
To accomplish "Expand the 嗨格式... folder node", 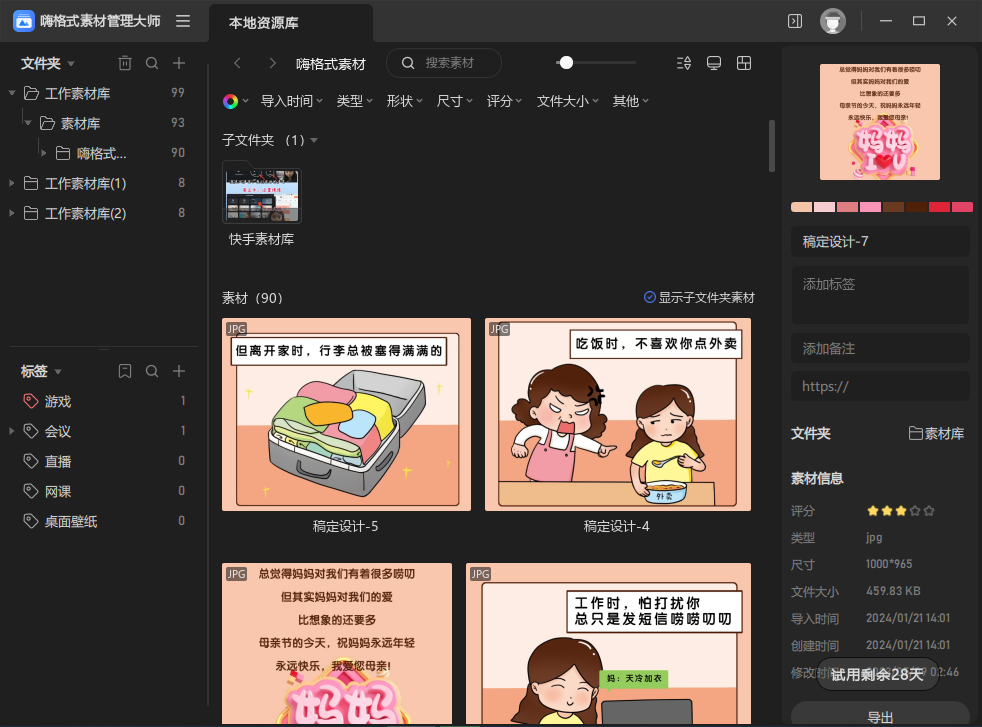I will coord(43,153).
